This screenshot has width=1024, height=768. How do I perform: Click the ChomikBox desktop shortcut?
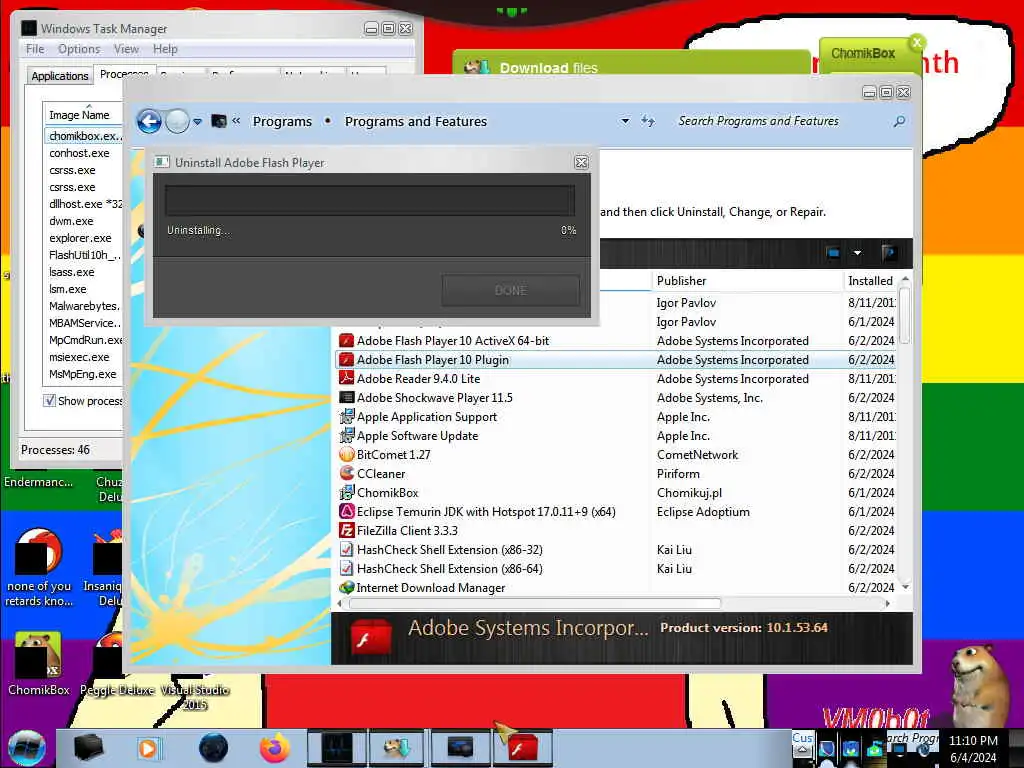pyautogui.click(x=38, y=664)
